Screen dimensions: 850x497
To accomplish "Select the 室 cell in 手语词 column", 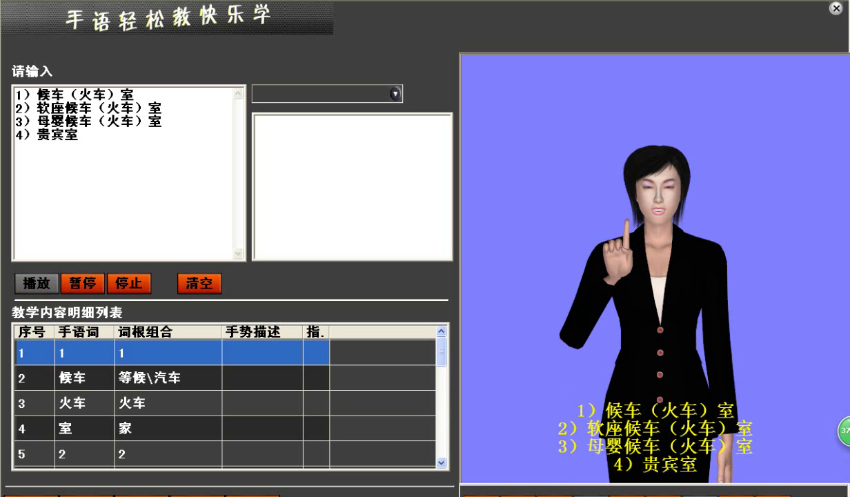I will 84,428.
